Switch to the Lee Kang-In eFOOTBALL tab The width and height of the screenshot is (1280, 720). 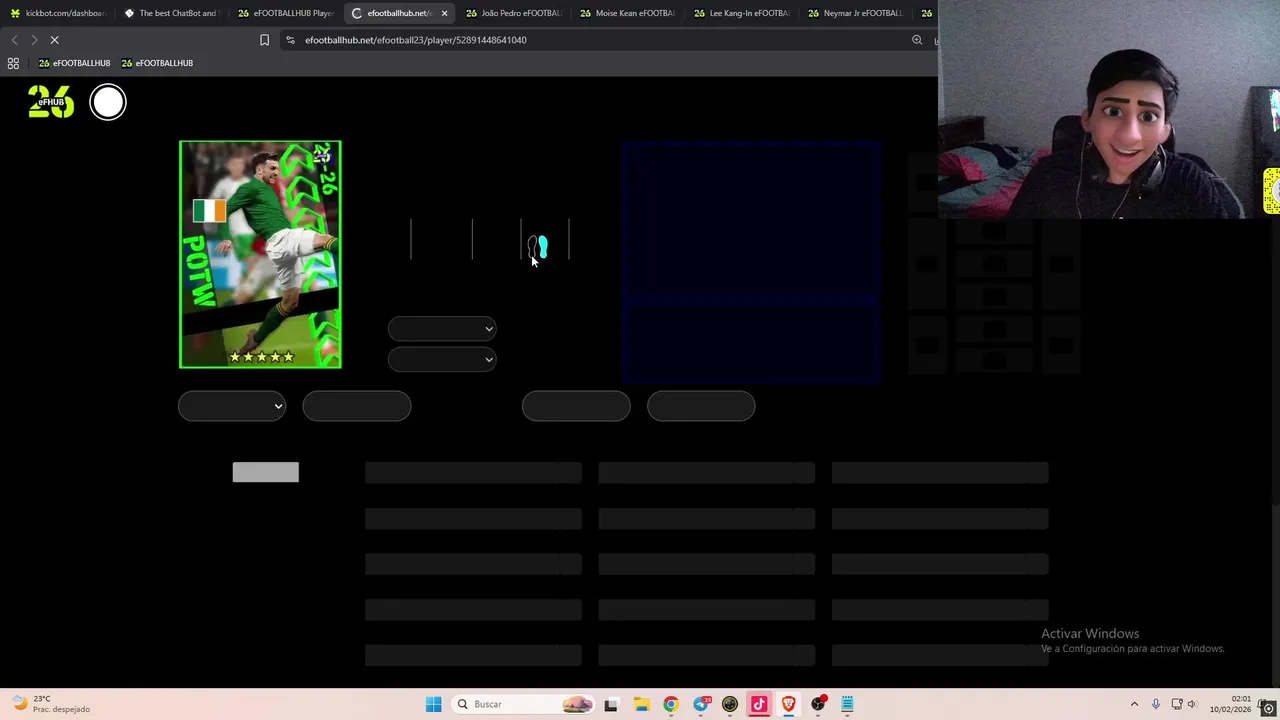(742, 13)
